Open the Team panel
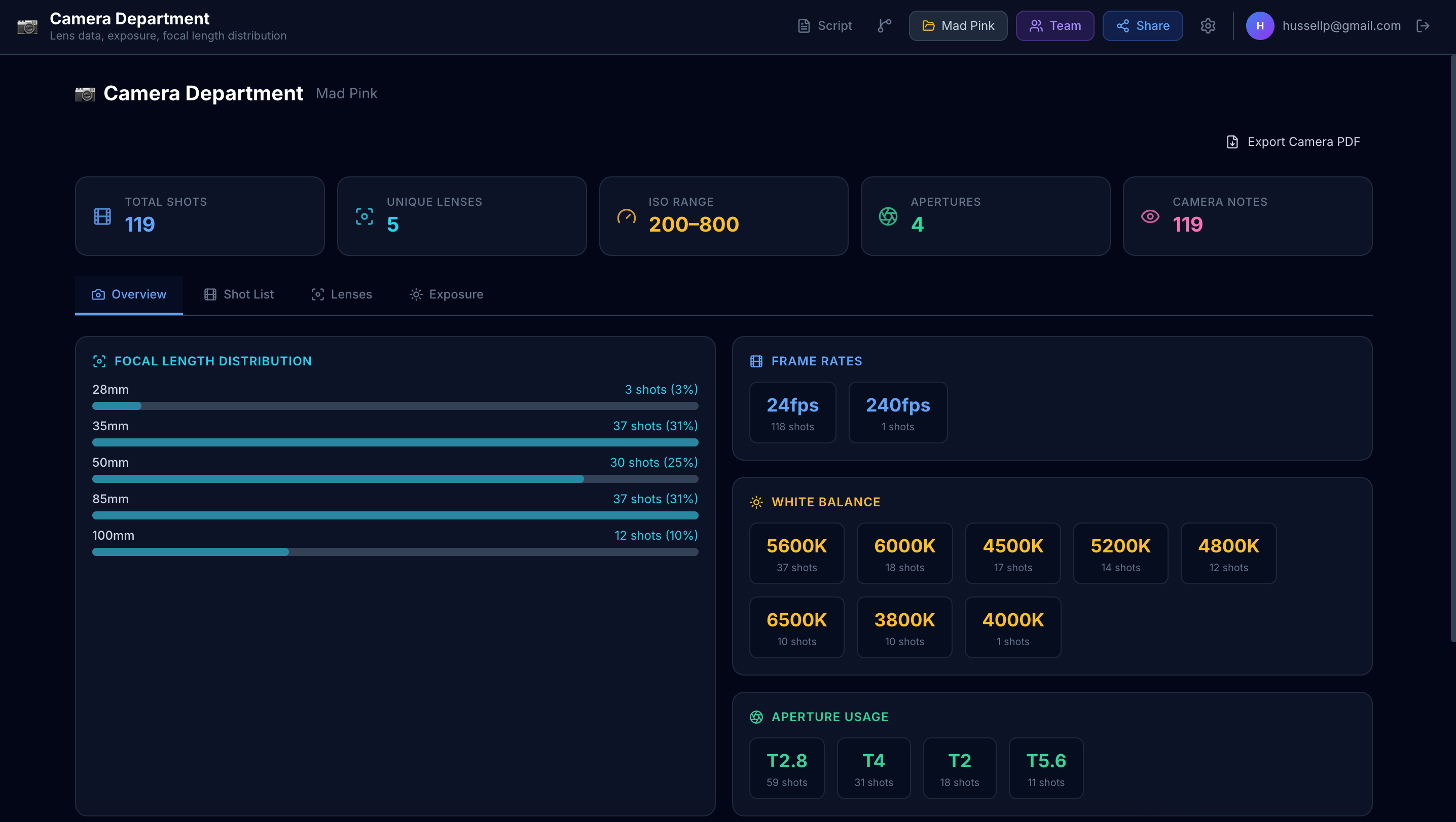 pyautogui.click(x=1054, y=25)
